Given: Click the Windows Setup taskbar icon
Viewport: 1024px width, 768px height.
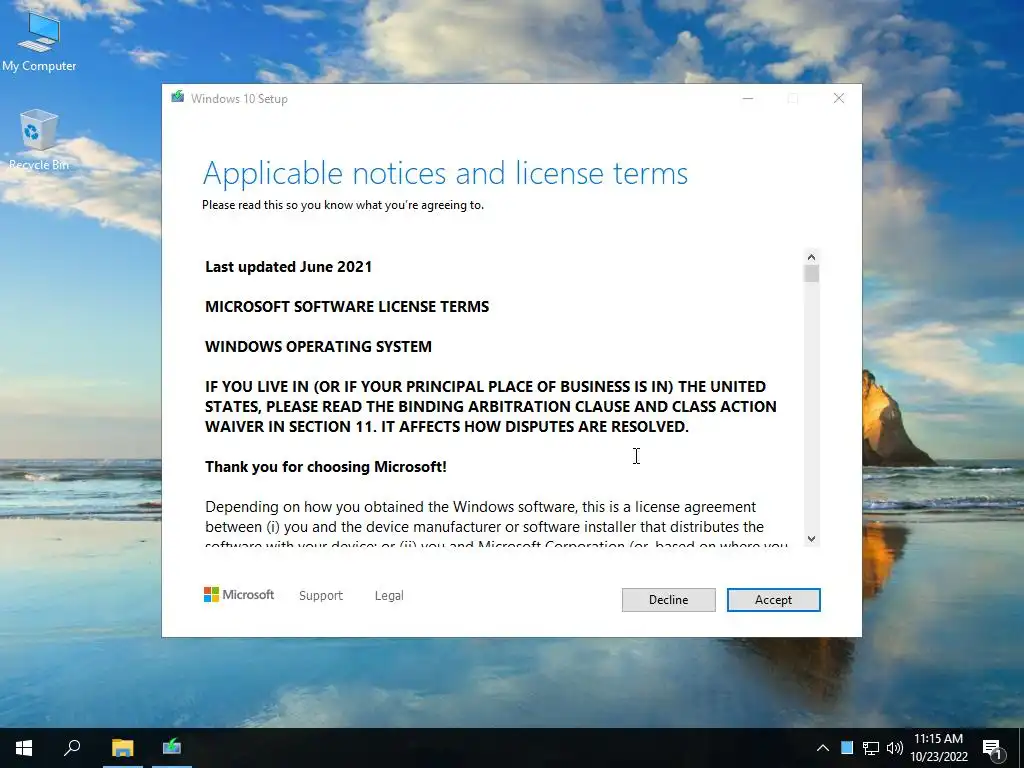Looking at the screenshot, I should click(172, 748).
